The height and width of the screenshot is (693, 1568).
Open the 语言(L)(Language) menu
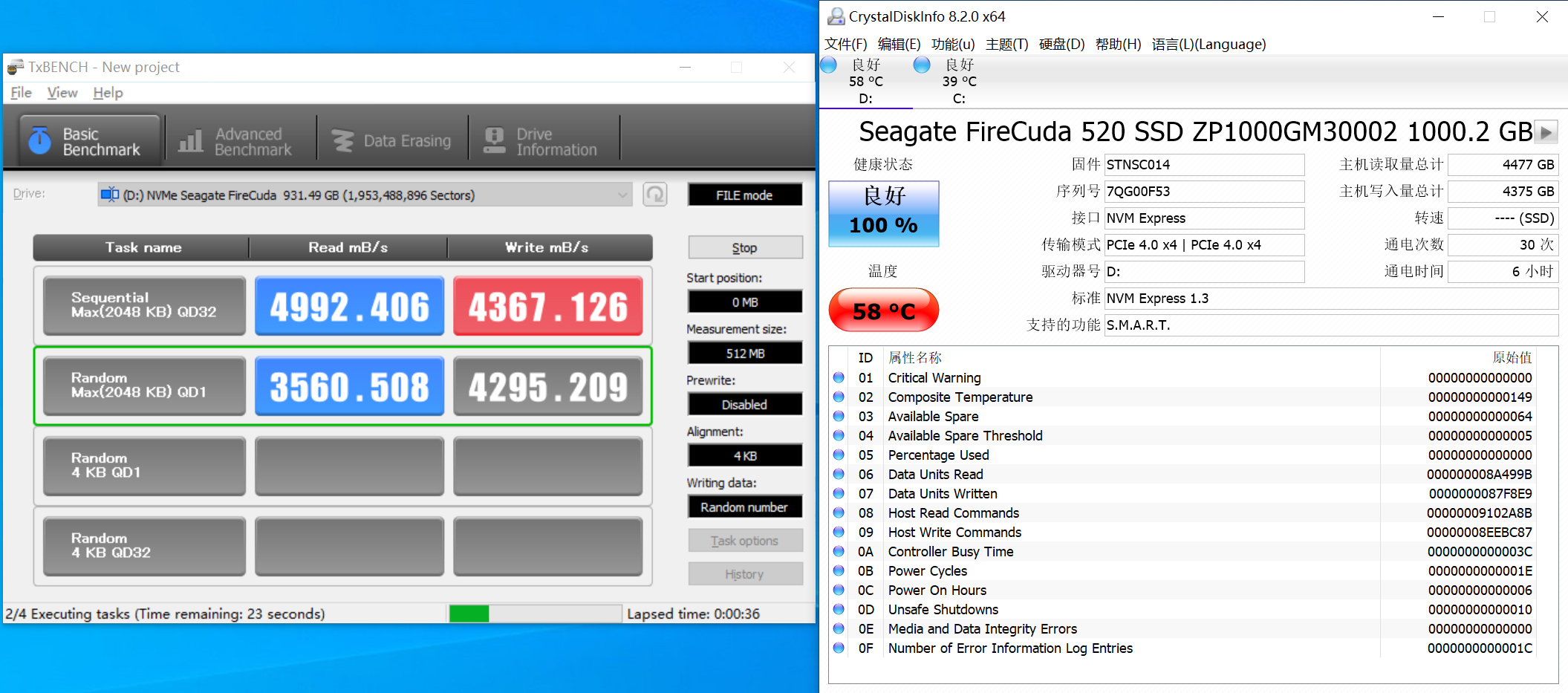click(1208, 45)
